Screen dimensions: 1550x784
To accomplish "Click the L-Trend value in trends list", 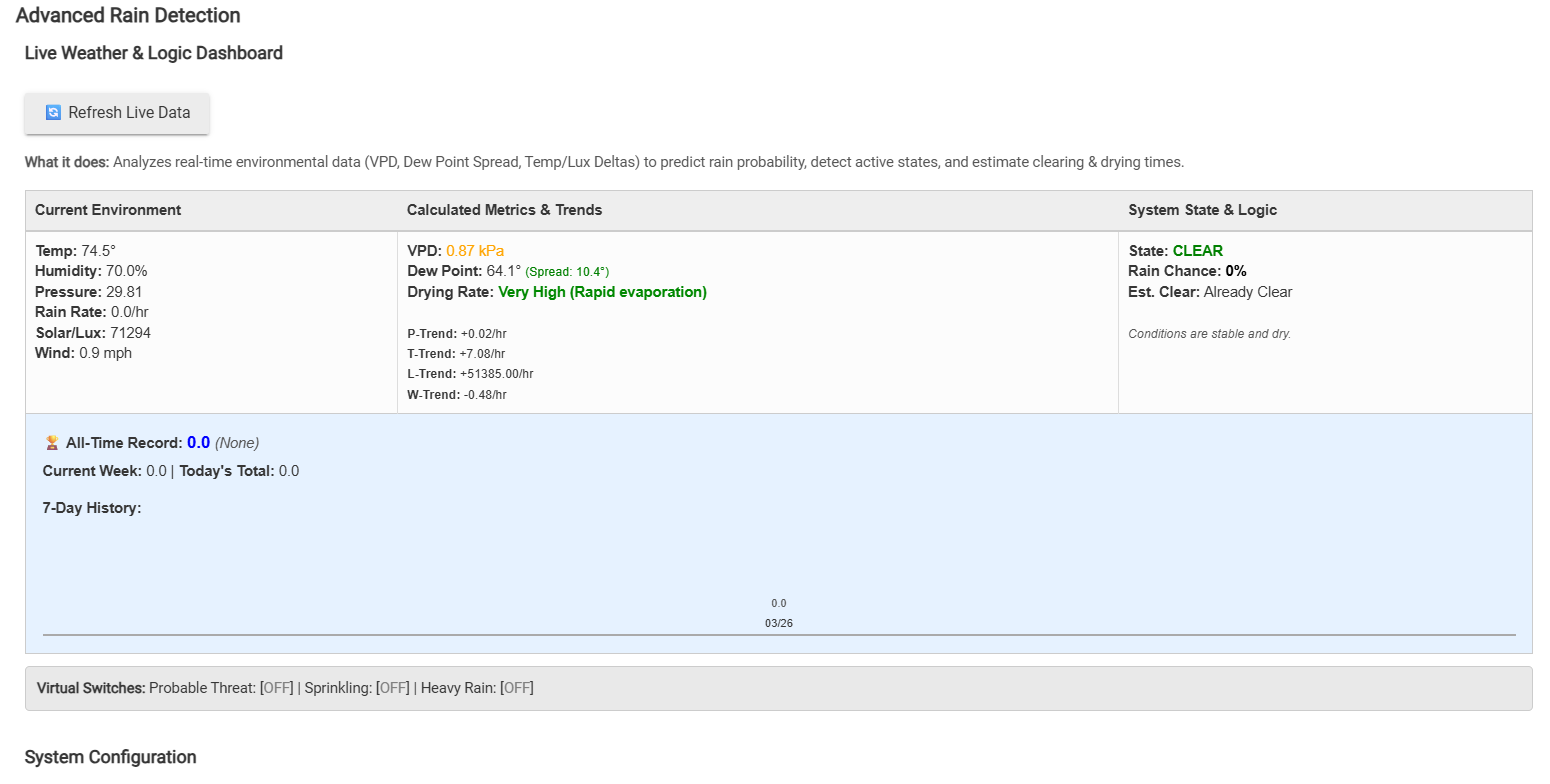I will coord(496,374).
